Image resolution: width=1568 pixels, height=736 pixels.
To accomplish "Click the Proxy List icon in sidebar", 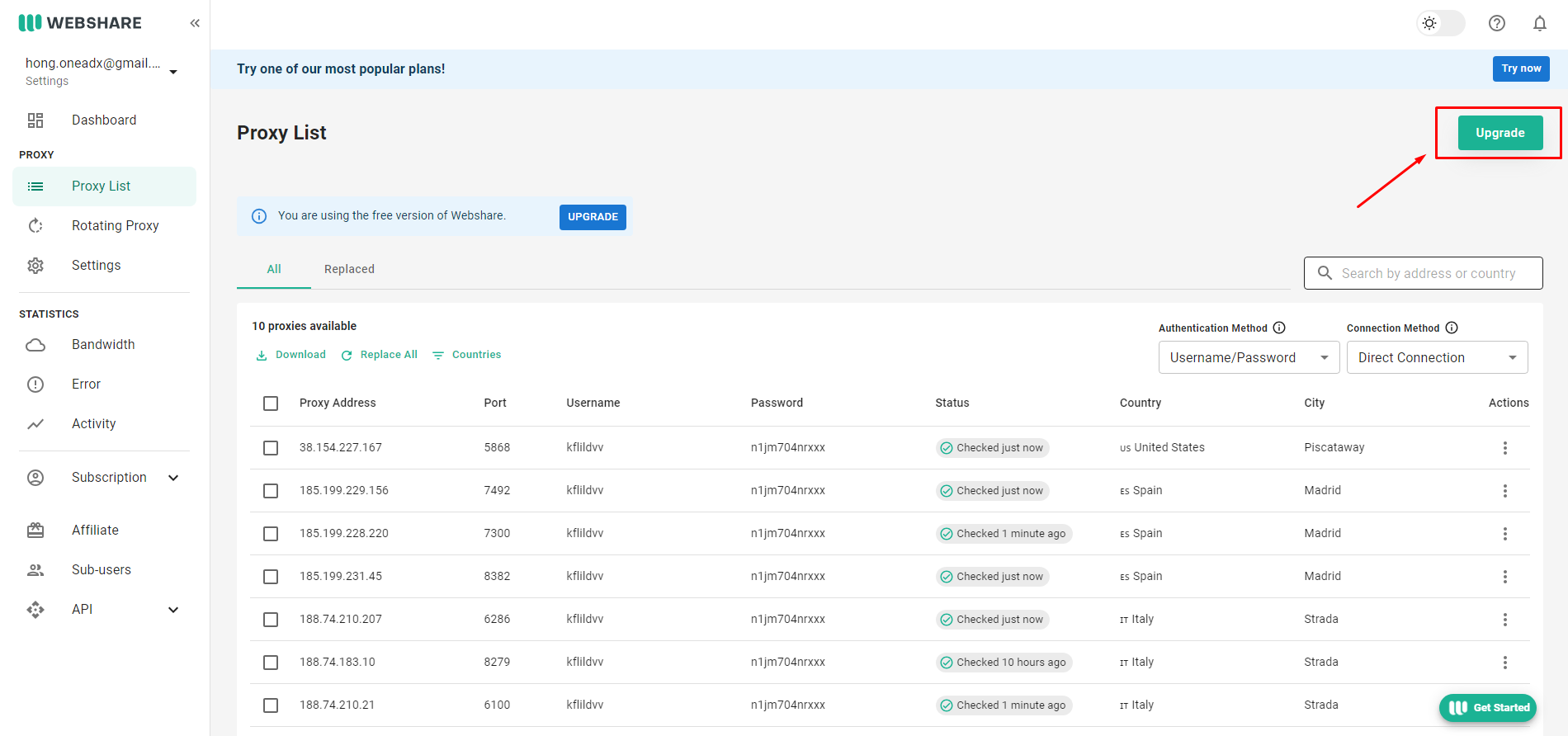I will (35, 186).
